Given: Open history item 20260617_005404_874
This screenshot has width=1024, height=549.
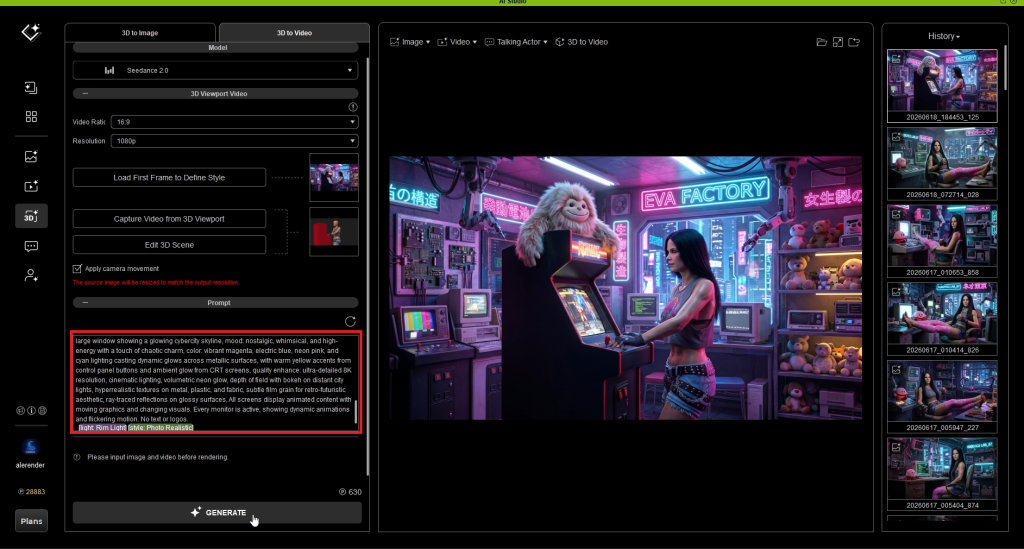Looking at the screenshot, I should pyautogui.click(x=942, y=474).
